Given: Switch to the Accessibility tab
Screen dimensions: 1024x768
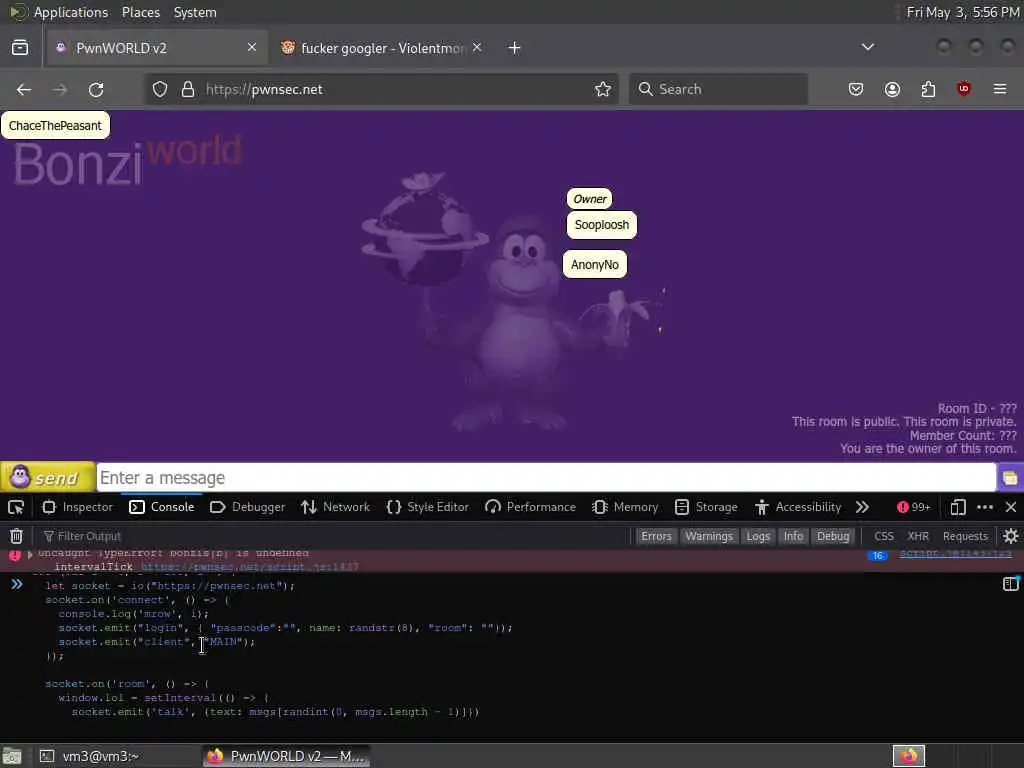Looking at the screenshot, I should 798,507.
